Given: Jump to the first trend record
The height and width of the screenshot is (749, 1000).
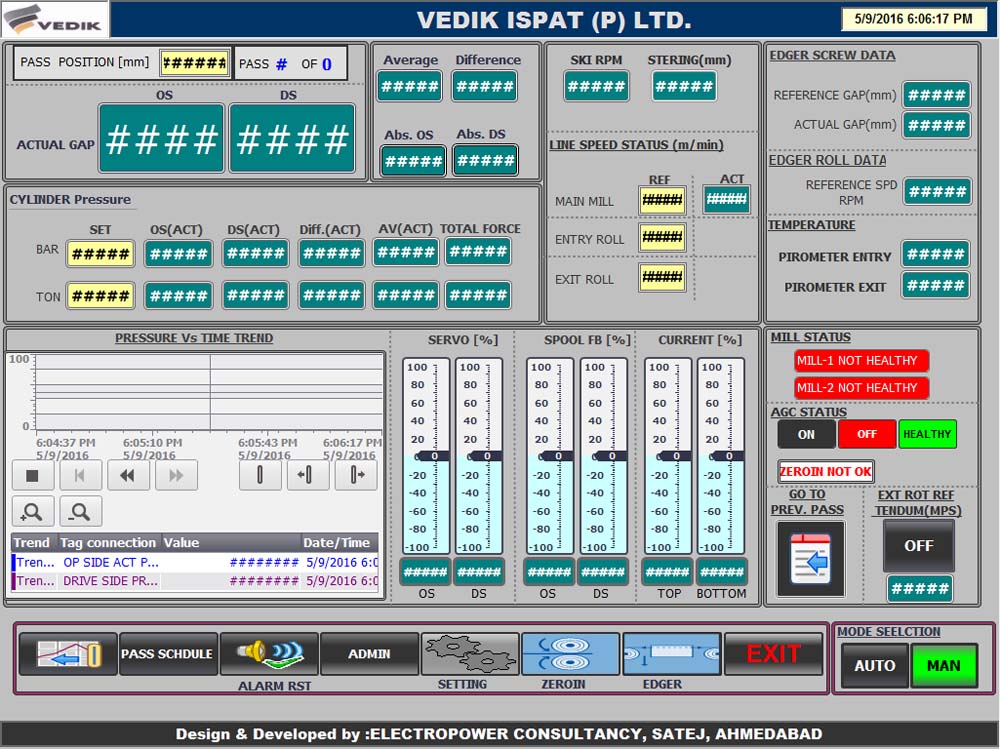Looking at the screenshot, I should (x=80, y=475).
